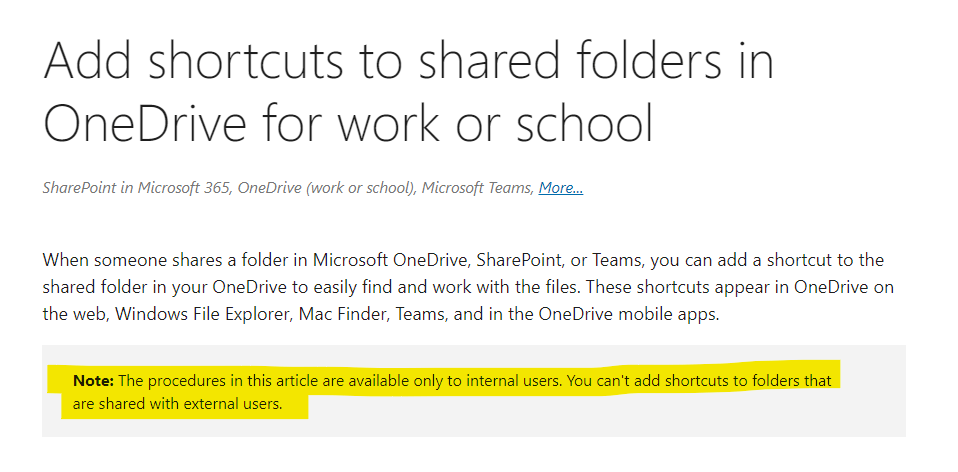958x472 pixels.
Task: Click the bold "Note:" label
Action: 93,381
